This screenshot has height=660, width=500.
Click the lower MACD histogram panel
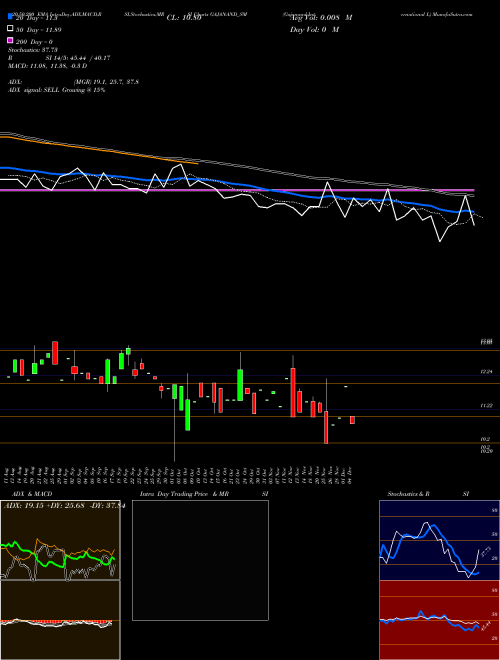coord(60,620)
